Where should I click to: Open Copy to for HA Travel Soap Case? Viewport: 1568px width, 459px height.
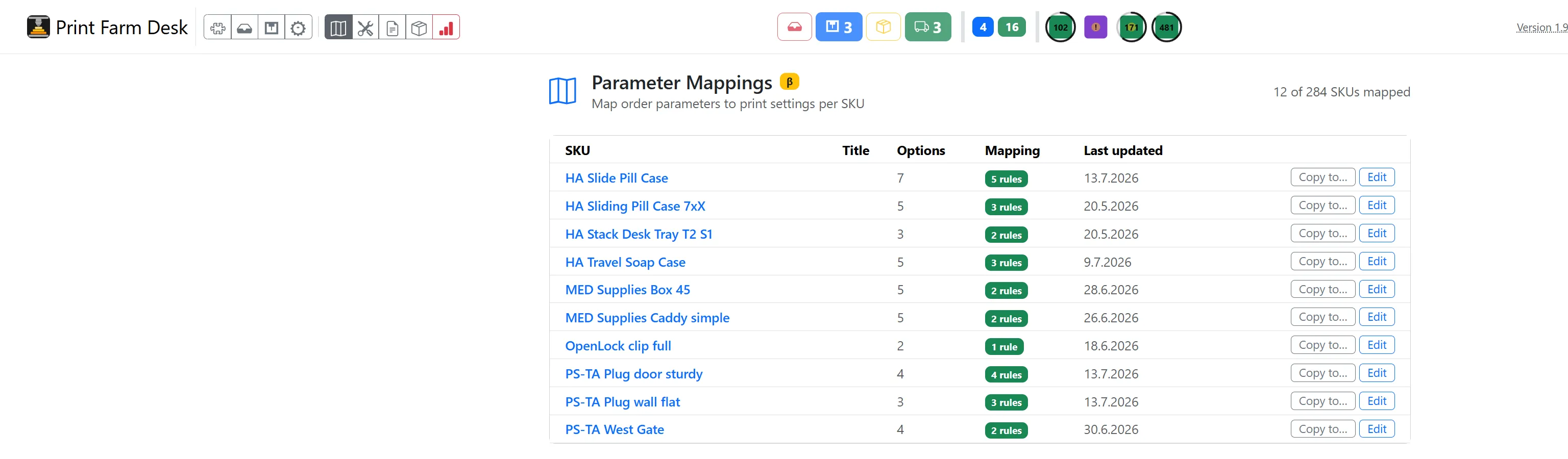tap(1322, 261)
